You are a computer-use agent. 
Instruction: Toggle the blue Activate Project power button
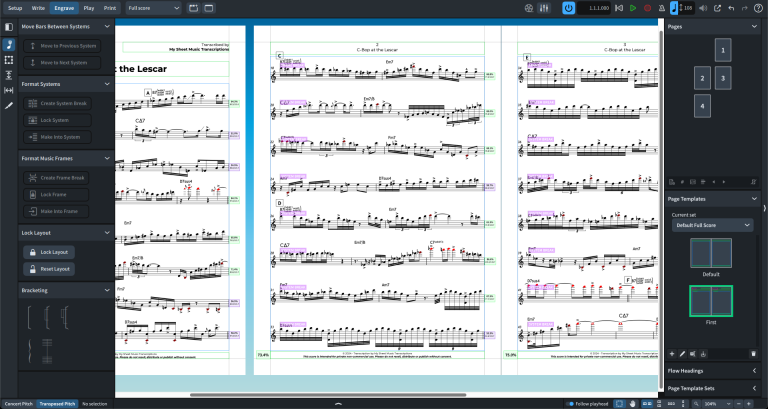click(x=568, y=8)
